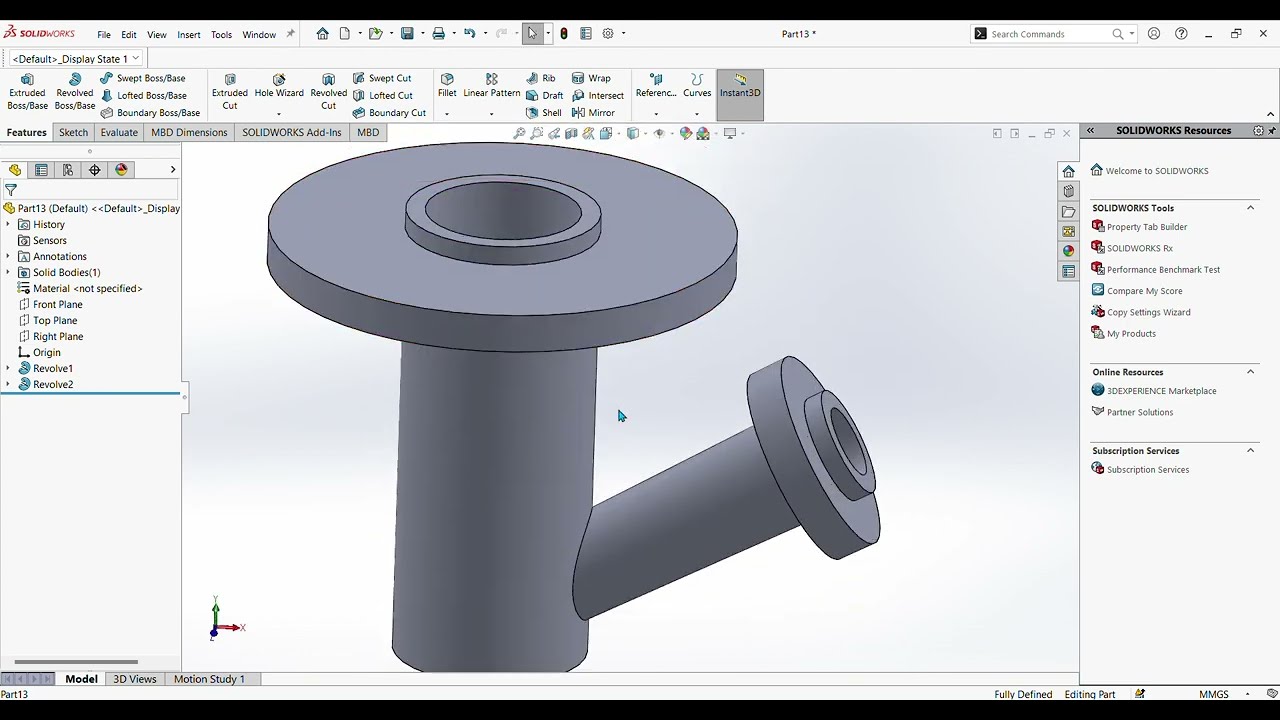The width and height of the screenshot is (1280, 720).
Task: Switch to ConfigurationManager tab icon
Action: (68, 170)
